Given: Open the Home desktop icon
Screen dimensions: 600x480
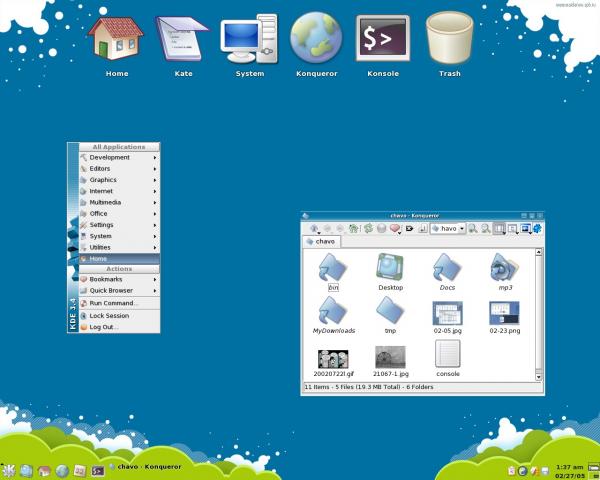Looking at the screenshot, I should [x=116, y=46].
